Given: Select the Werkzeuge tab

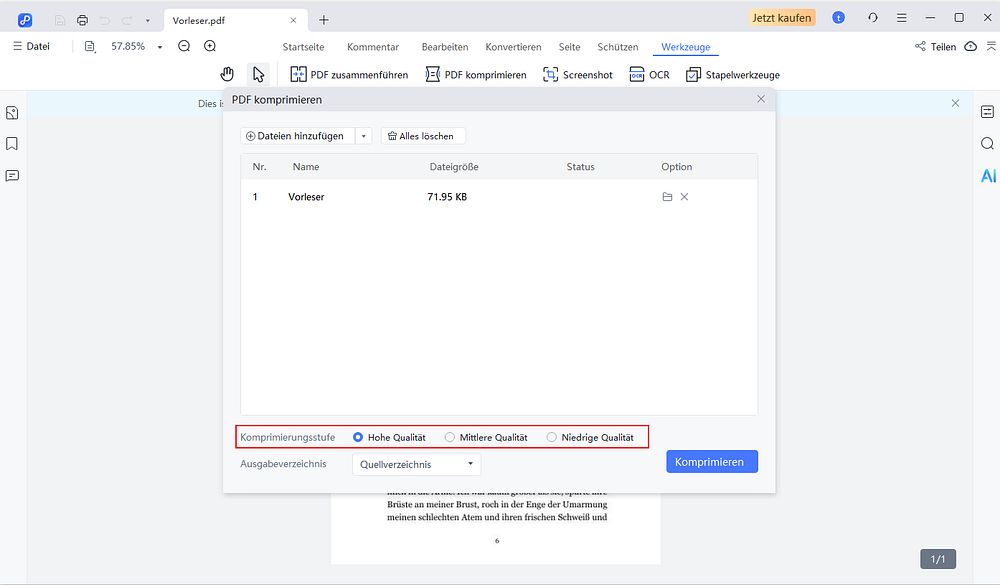Looking at the screenshot, I should [x=686, y=47].
